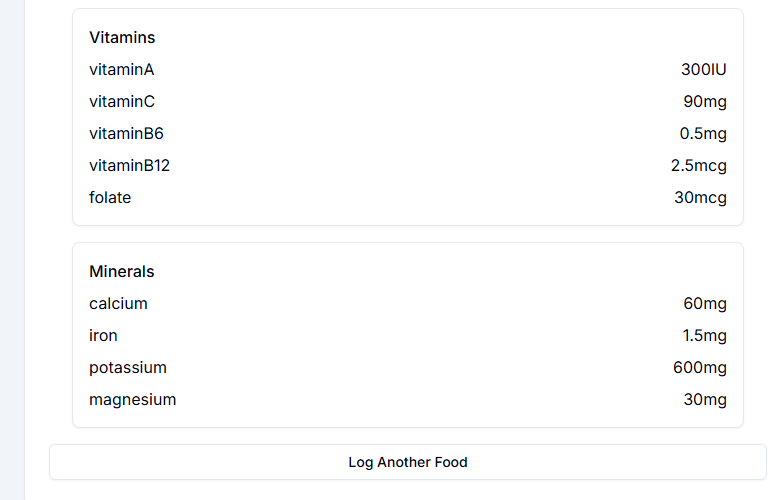Click the potassium label
Image resolution: width=777 pixels, height=500 pixels.
(128, 368)
